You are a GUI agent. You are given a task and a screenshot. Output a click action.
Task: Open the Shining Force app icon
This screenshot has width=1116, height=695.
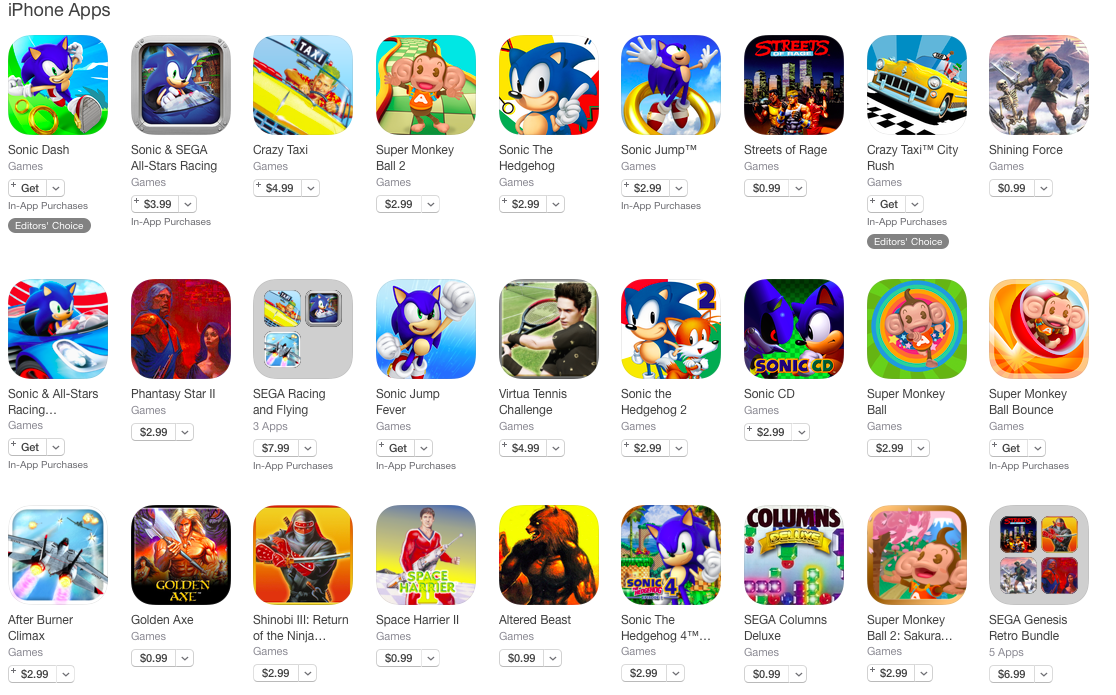(x=1038, y=85)
